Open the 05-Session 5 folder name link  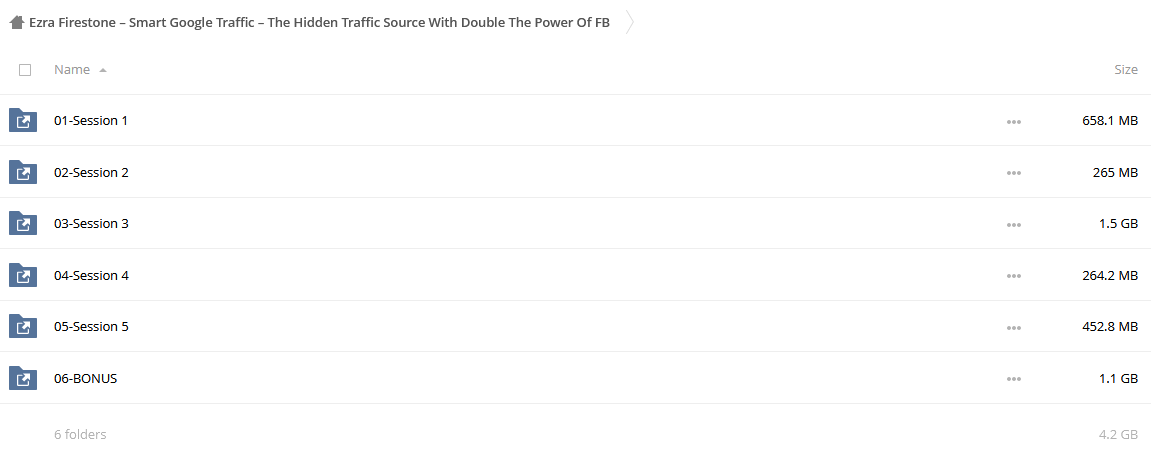(91, 326)
